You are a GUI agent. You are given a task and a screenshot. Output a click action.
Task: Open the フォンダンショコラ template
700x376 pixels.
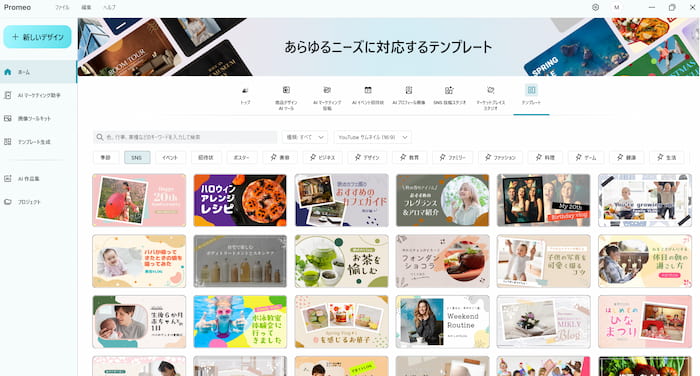click(x=442, y=261)
